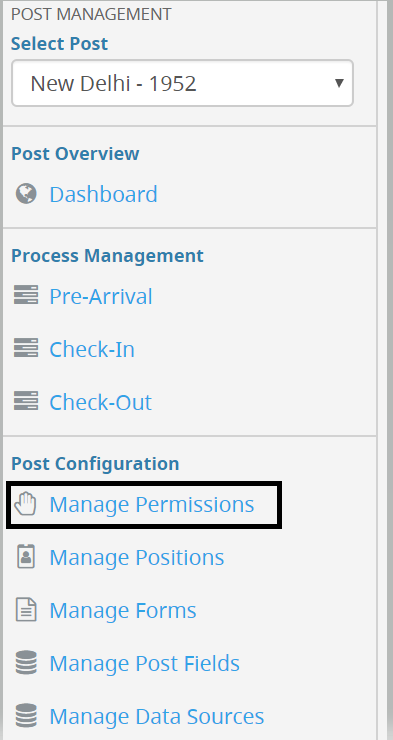Open the Check-Out process link

[x=100, y=402]
